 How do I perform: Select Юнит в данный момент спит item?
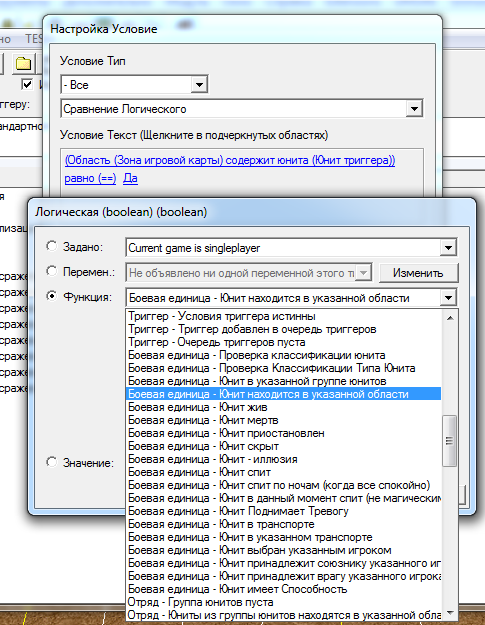point(283,498)
